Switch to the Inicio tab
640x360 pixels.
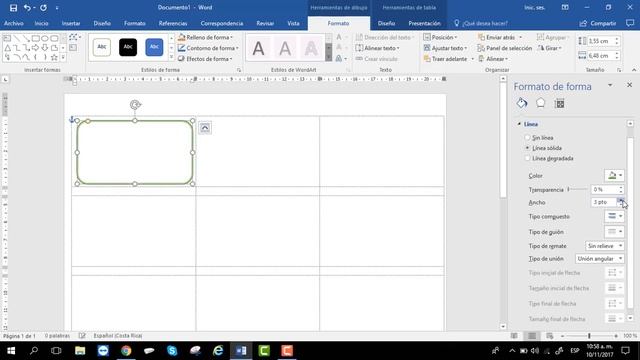[x=41, y=23]
